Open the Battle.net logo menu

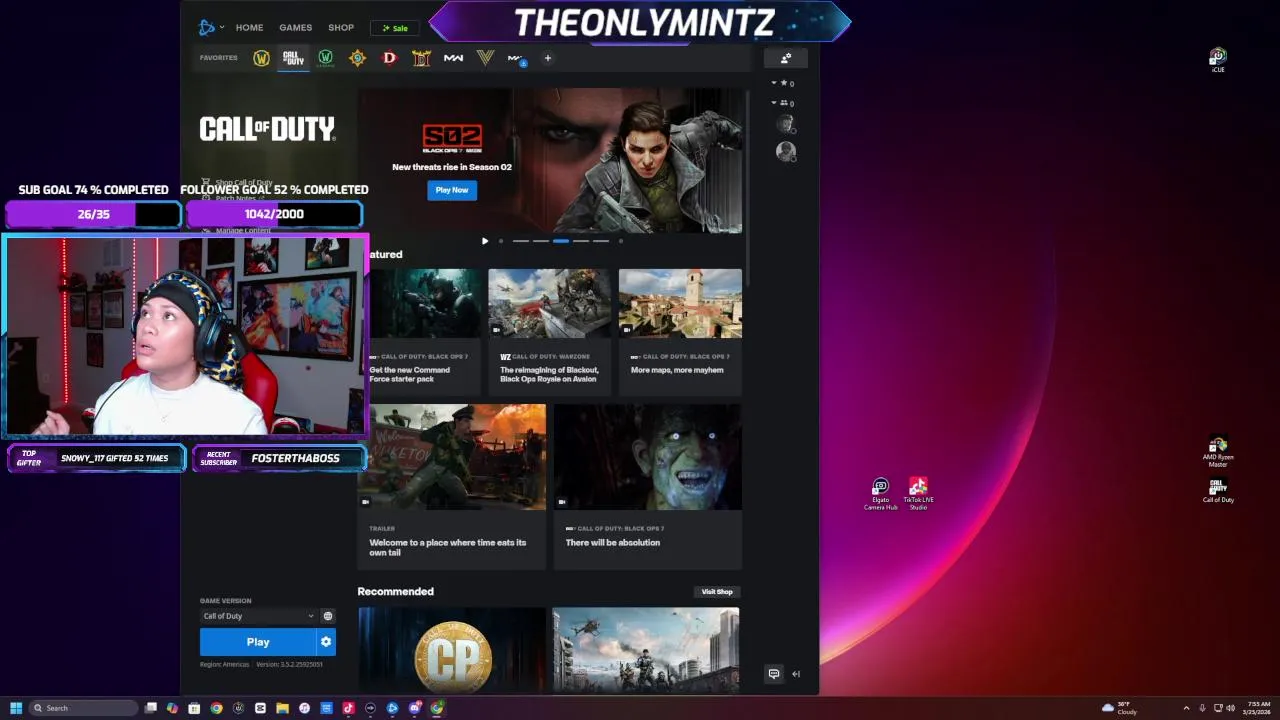tap(210, 28)
